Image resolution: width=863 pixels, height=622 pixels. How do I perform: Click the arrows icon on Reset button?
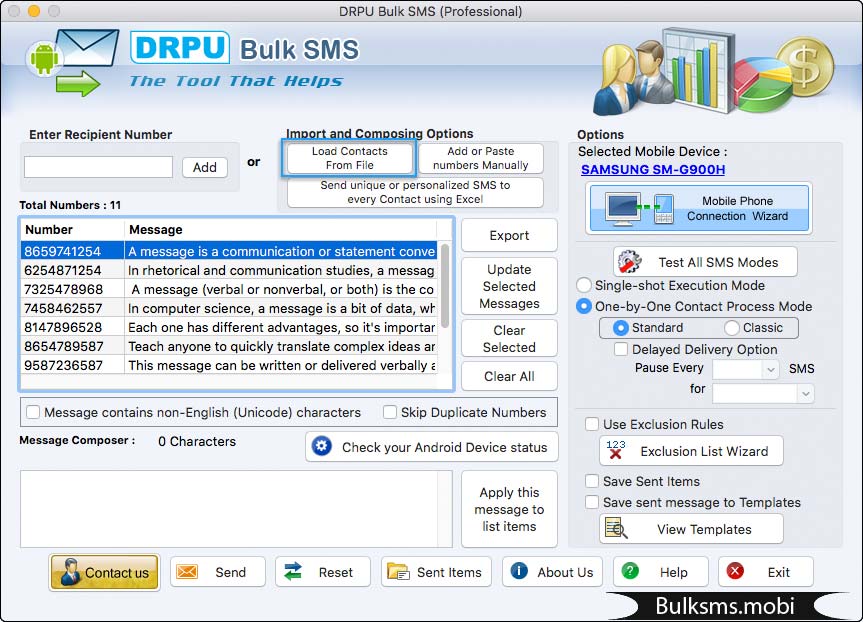[x=293, y=571]
